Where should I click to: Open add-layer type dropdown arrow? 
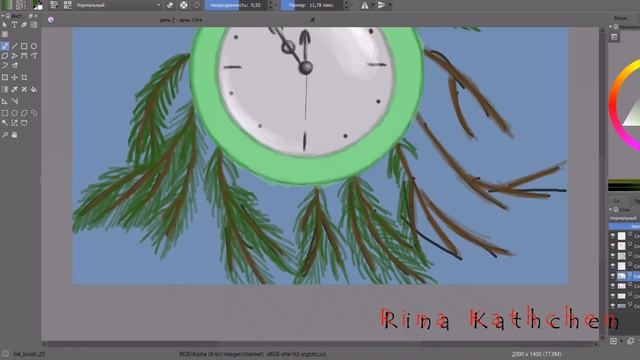[621, 341]
